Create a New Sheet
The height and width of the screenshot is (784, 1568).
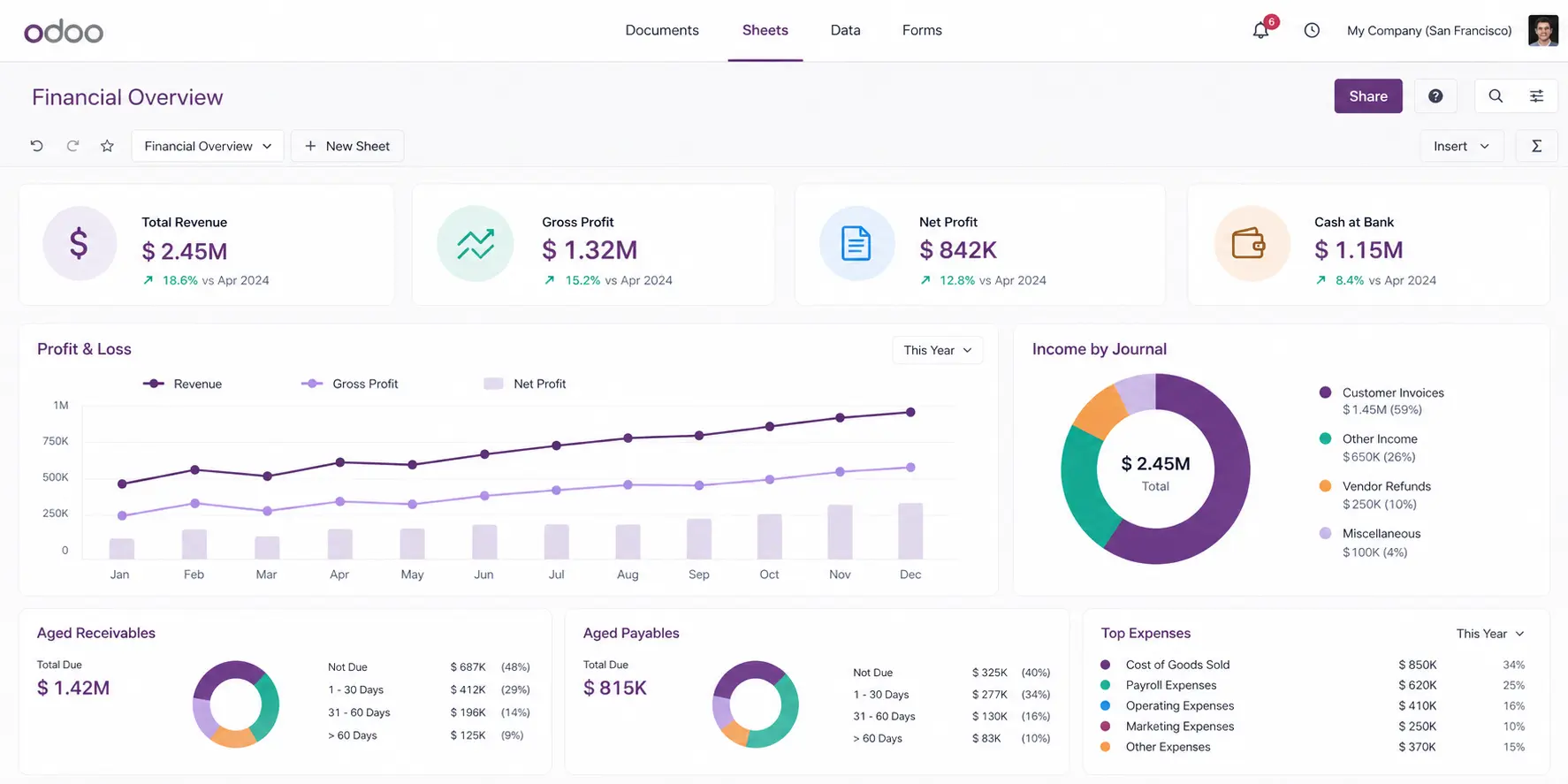[347, 146]
